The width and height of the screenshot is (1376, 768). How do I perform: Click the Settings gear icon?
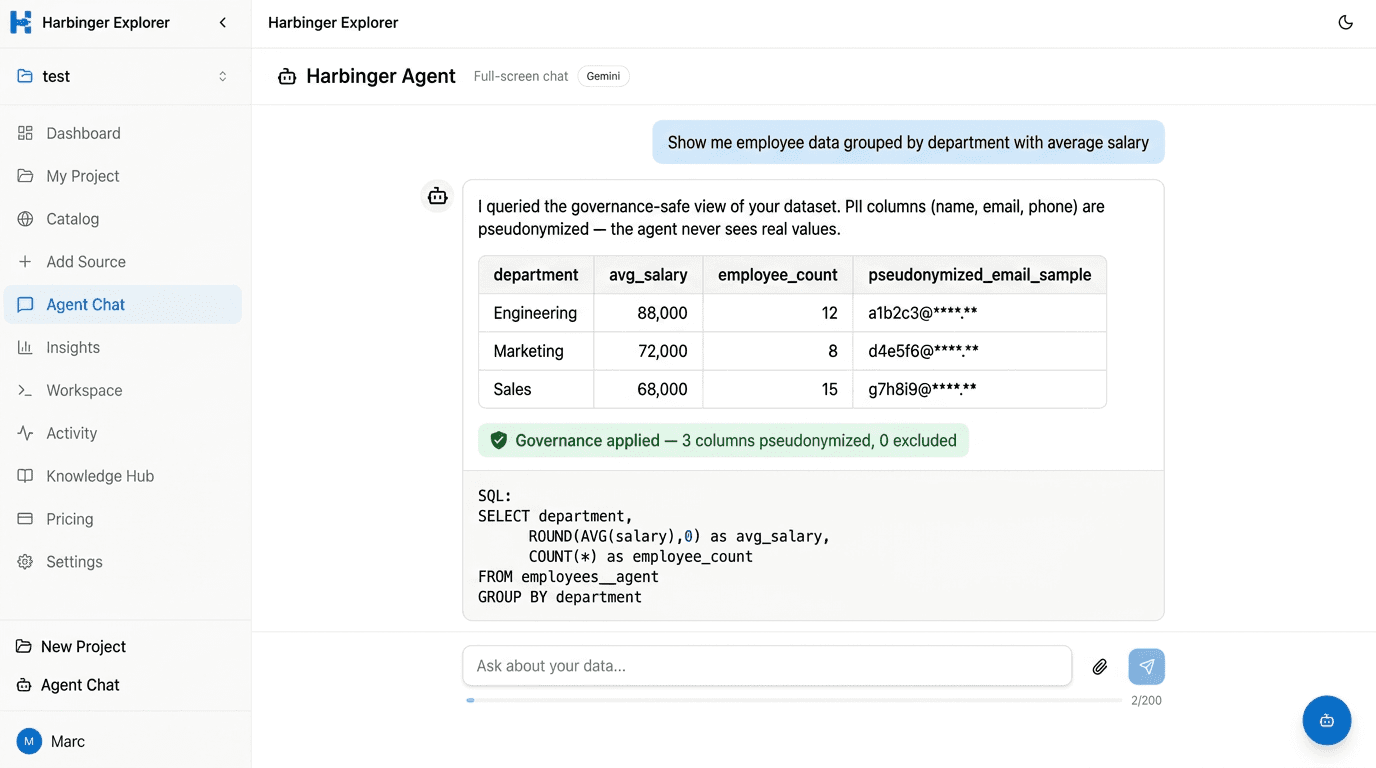(x=25, y=562)
